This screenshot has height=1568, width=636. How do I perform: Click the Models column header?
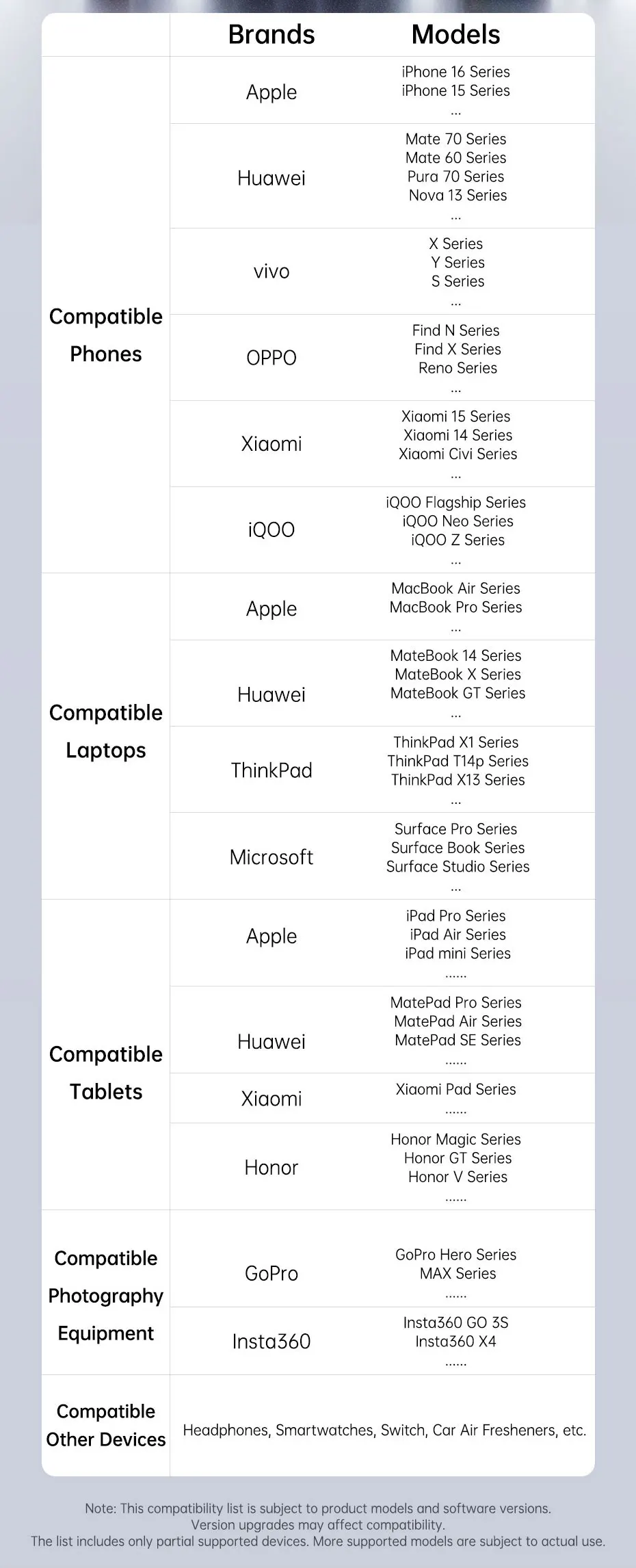455,35
